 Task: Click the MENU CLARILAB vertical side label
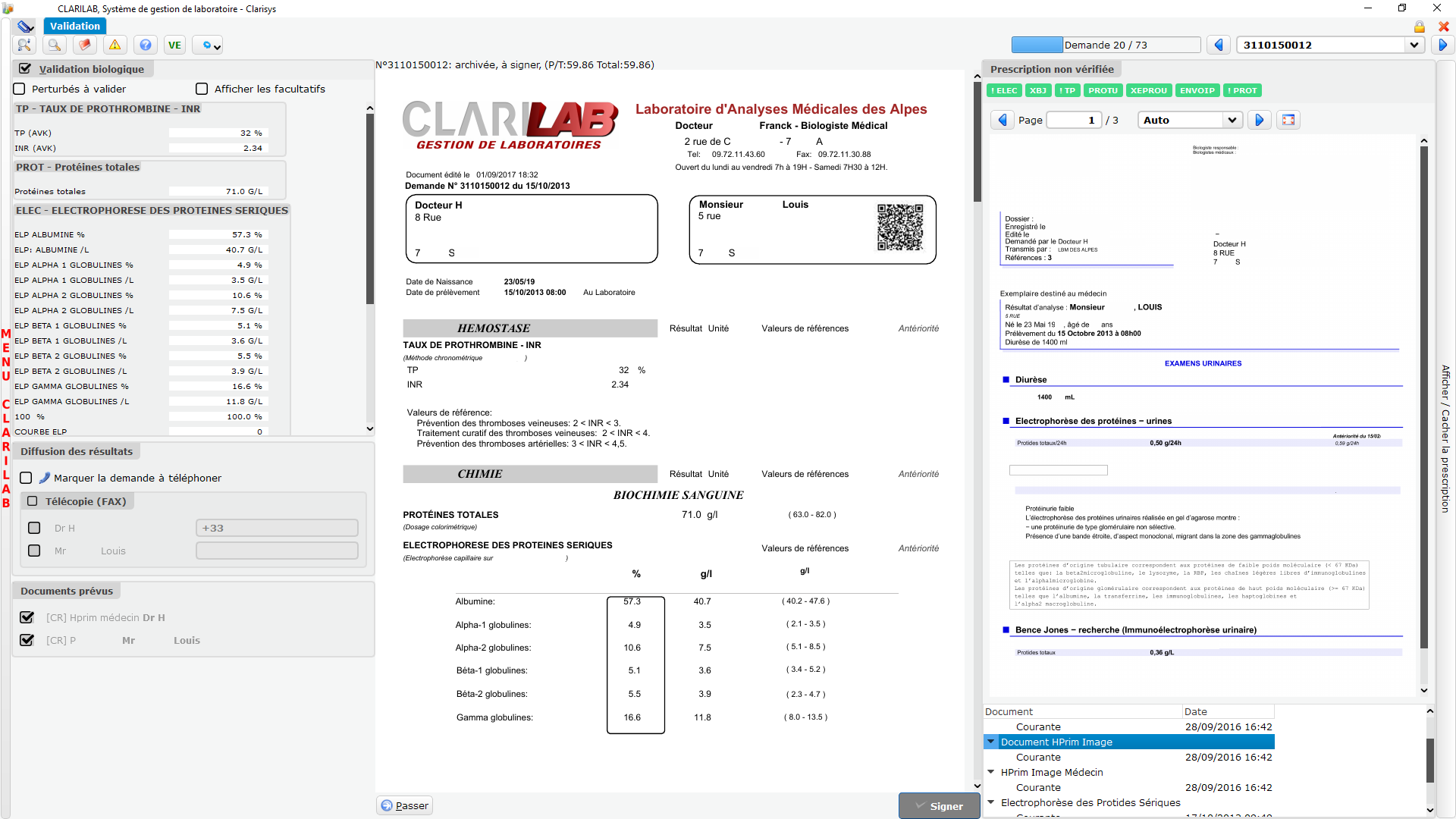(x=6, y=418)
